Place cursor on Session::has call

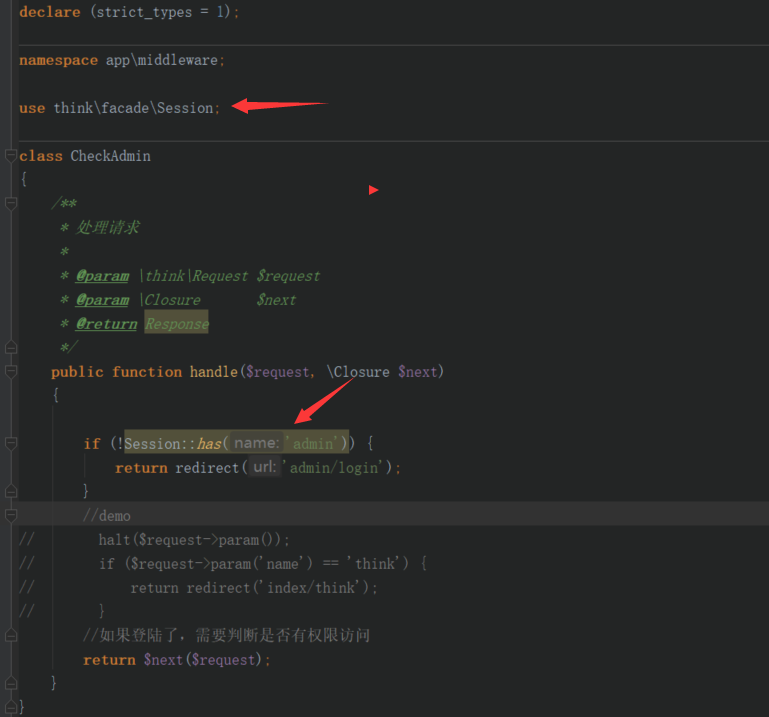click(173, 444)
